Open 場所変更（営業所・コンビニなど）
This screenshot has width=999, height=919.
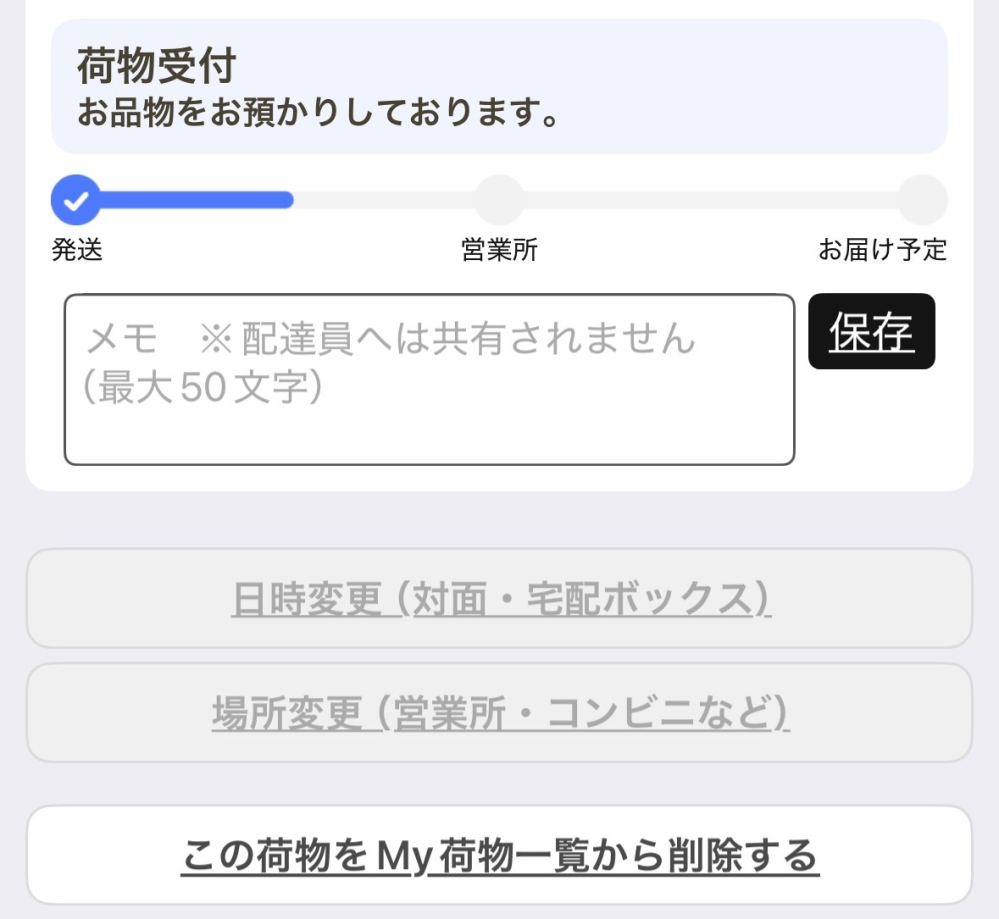coord(499,712)
